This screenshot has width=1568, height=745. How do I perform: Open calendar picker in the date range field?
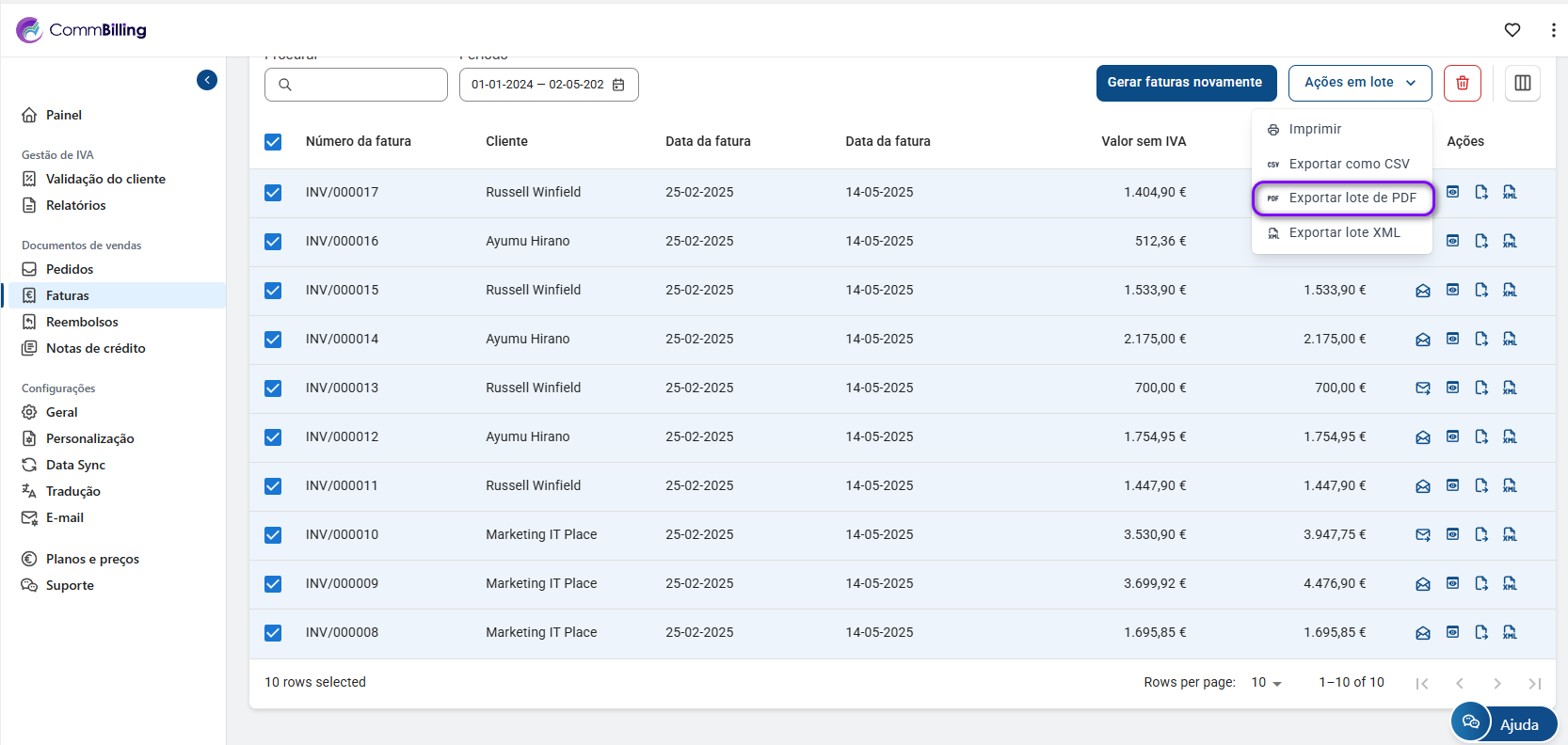coord(618,85)
